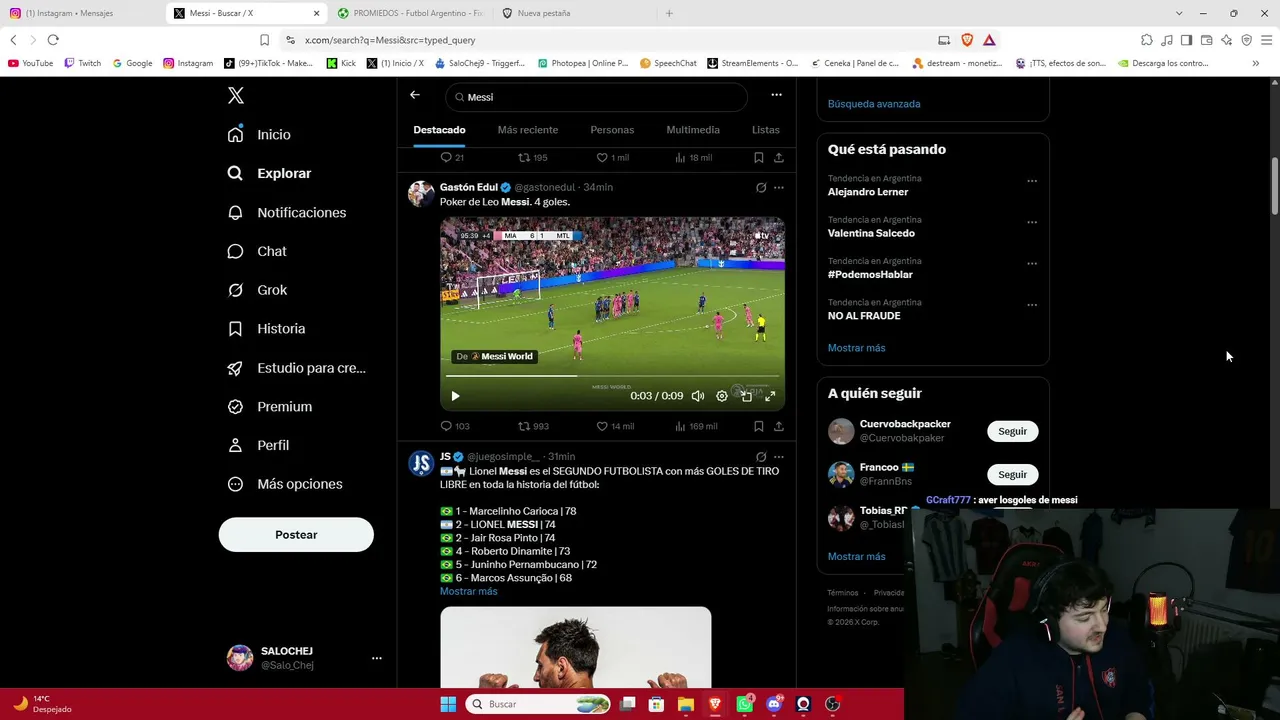Image resolution: width=1280 pixels, height=720 pixels.
Task: Open Brave Shields icon in the address bar
Action: point(967,40)
